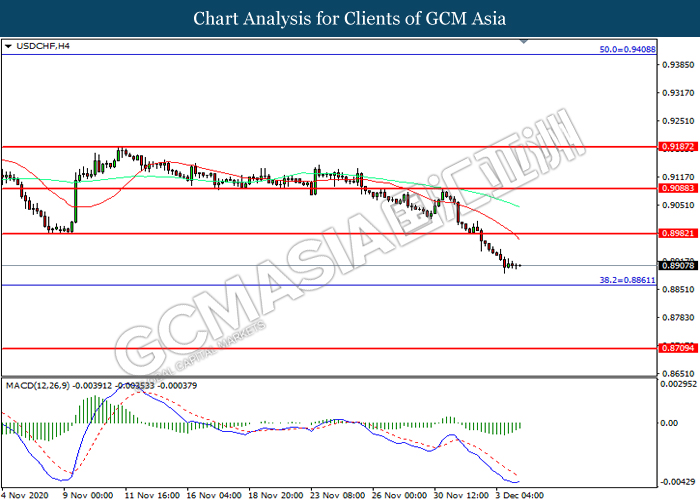700x500 pixels.
Task: Click the MACD value -0.000379
Action: [x=178, y=385]
